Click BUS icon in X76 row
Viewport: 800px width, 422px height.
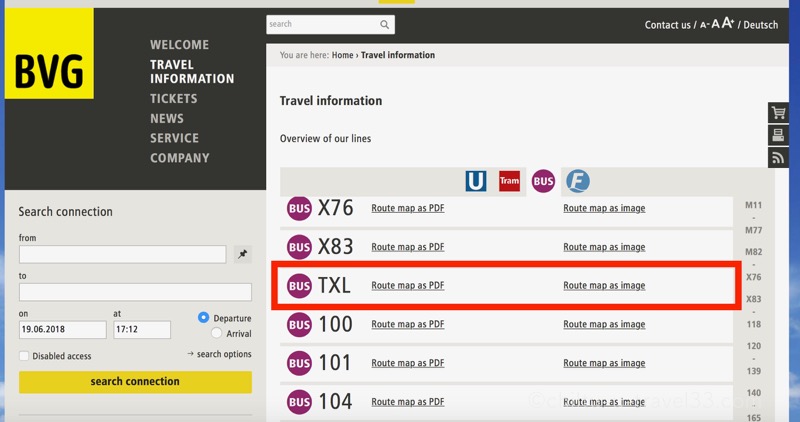coord(299,208)
